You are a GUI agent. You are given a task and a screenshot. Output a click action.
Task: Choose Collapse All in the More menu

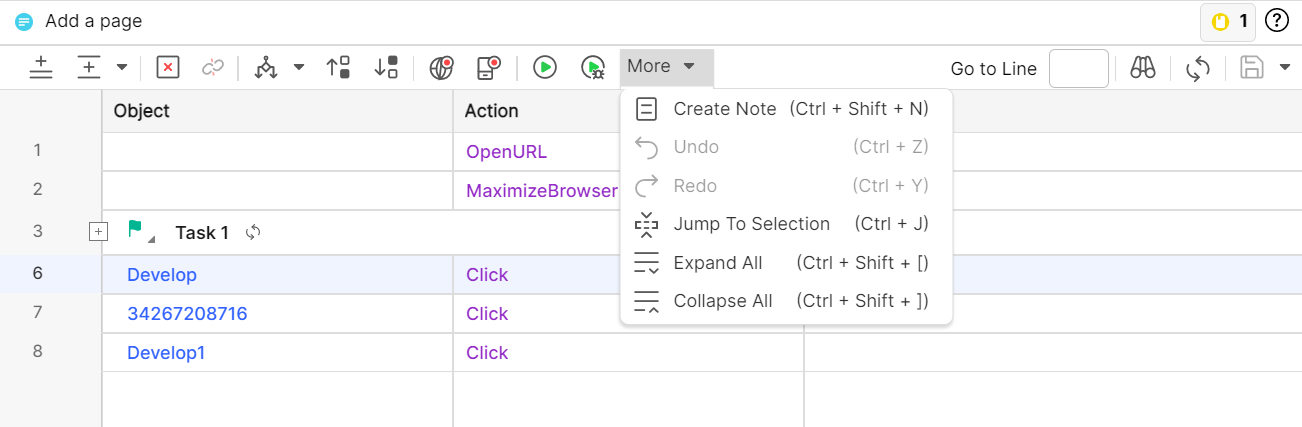[722, 301]
